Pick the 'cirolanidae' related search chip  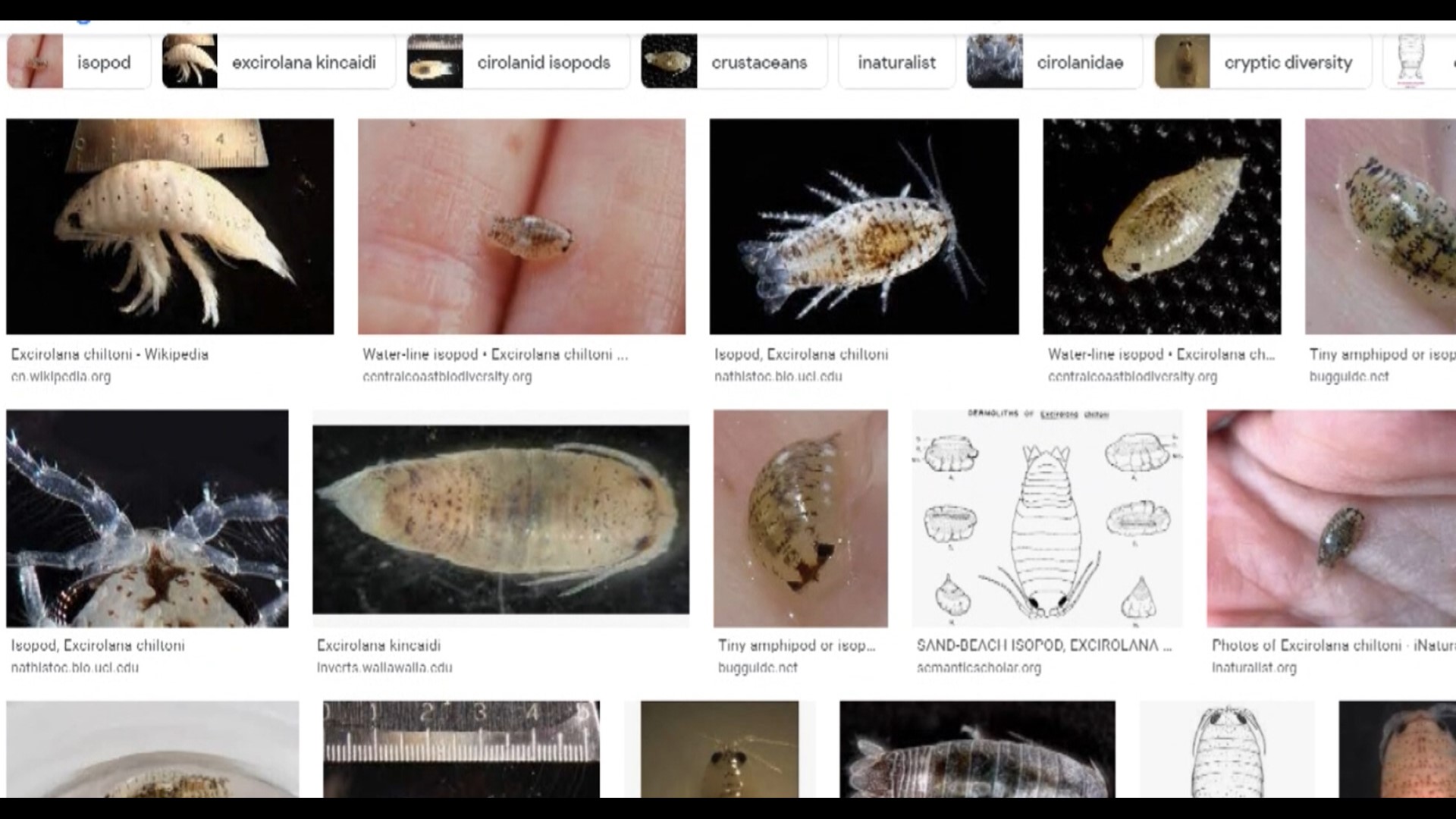(1054, 61)
